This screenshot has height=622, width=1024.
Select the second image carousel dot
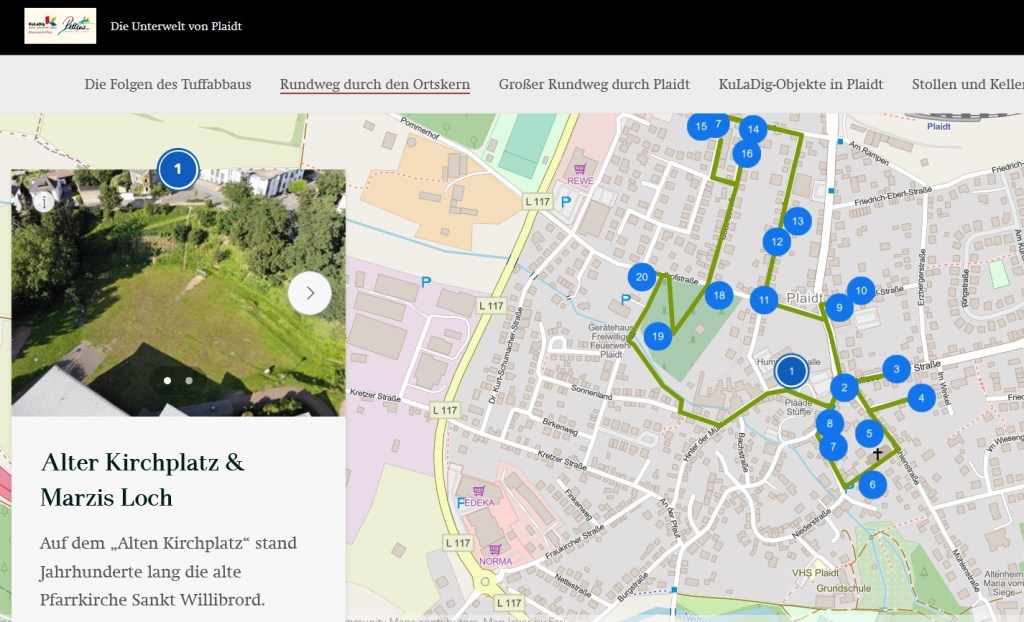[189, 380]
